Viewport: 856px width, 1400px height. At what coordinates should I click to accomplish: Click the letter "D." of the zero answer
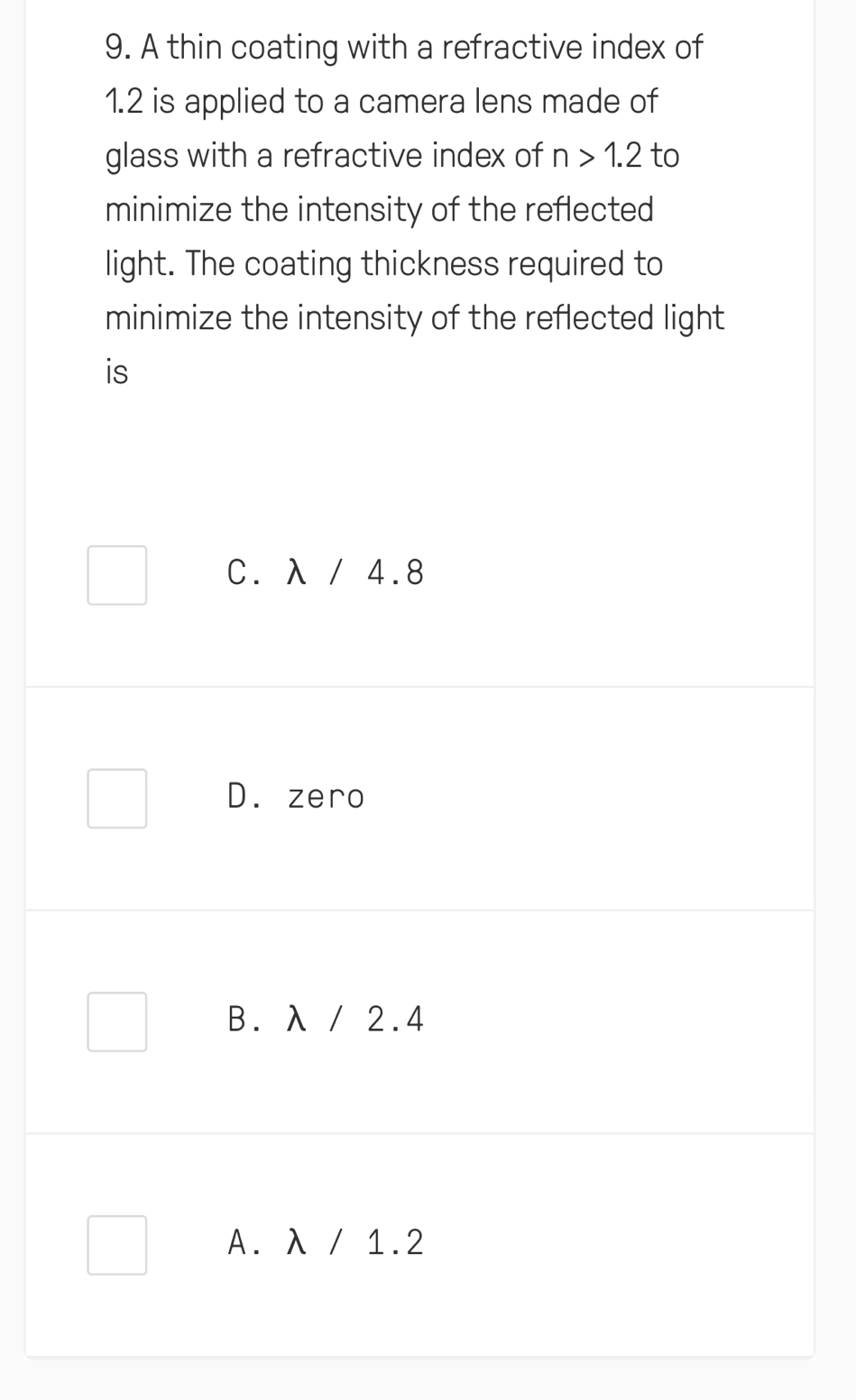click(x=244, y=797)
